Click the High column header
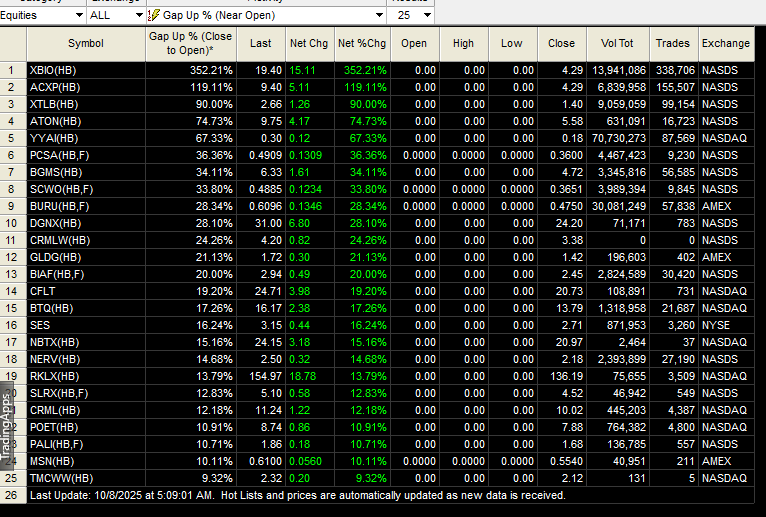Screen dimensions: 766x517 pyautogui.click(x=463, y=43)
